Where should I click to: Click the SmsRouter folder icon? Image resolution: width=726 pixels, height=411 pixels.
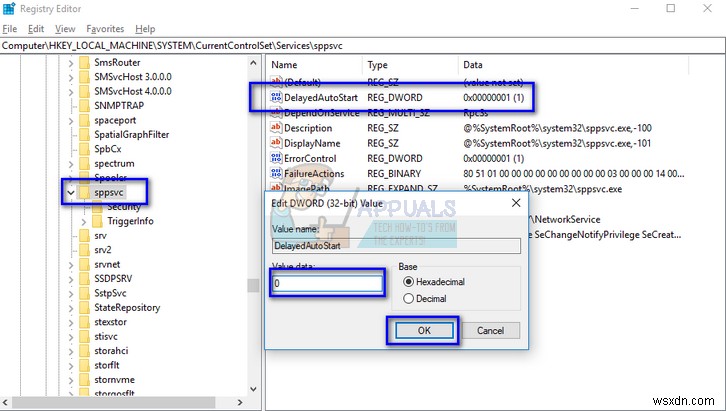coord(85,62)
